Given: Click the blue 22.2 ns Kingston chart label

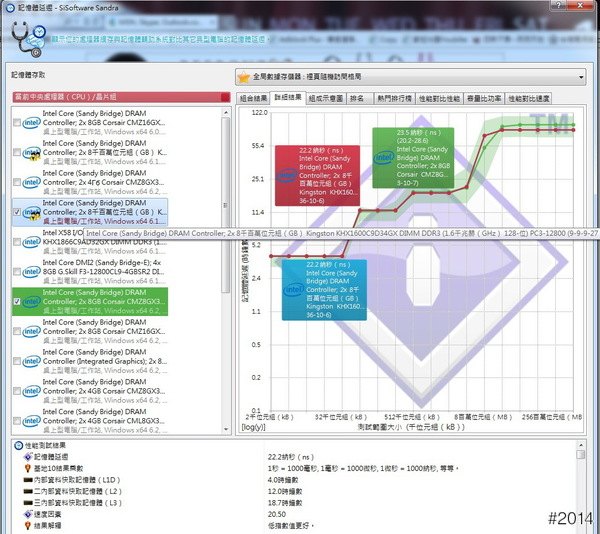Looking at the screenshot, I should coord(324,290).
